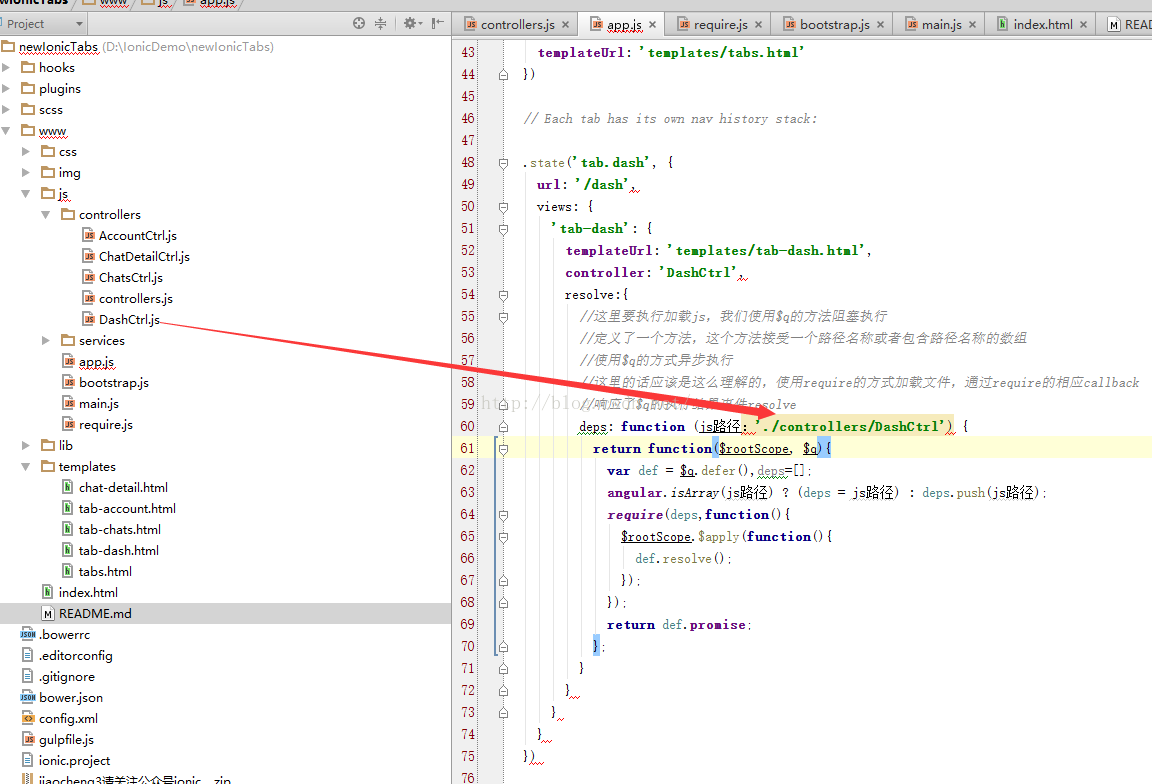
Task: Expand the css folder
Action: 26,151
